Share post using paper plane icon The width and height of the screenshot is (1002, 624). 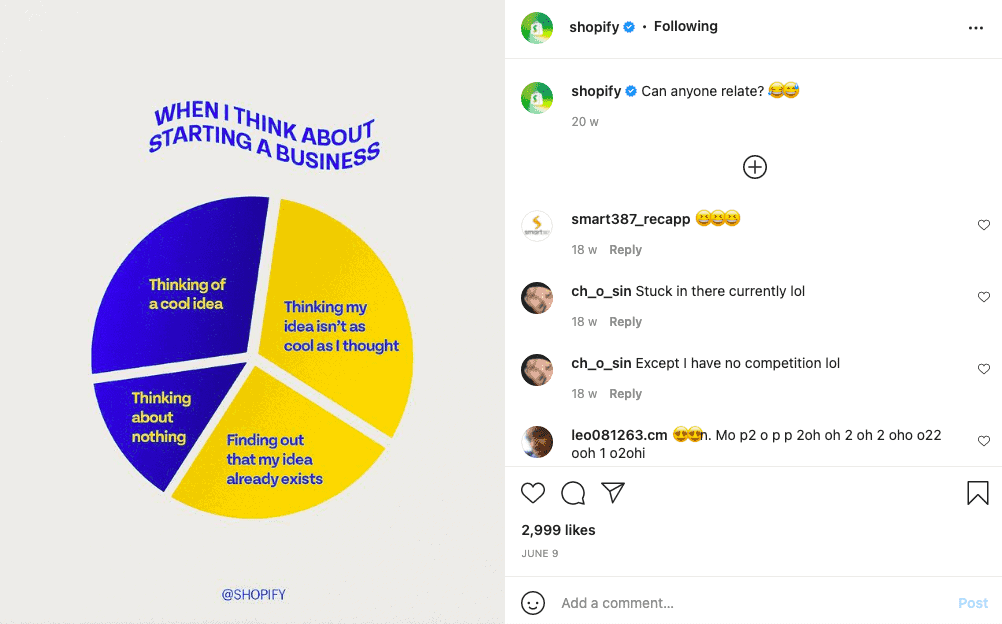pos(613,493)
